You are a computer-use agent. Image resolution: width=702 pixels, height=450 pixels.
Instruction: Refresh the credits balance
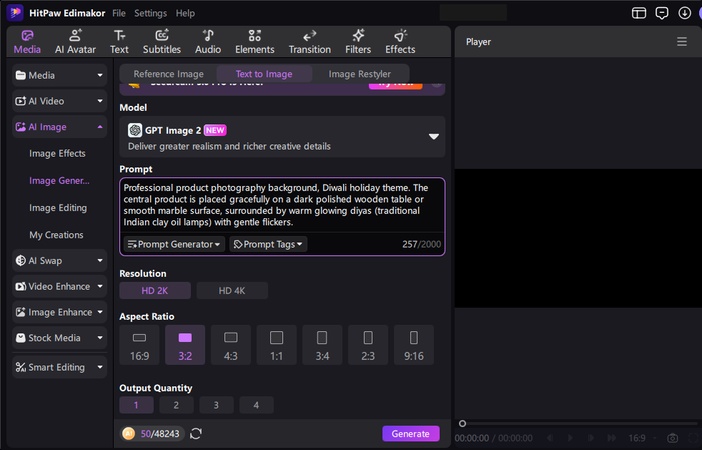196,433
